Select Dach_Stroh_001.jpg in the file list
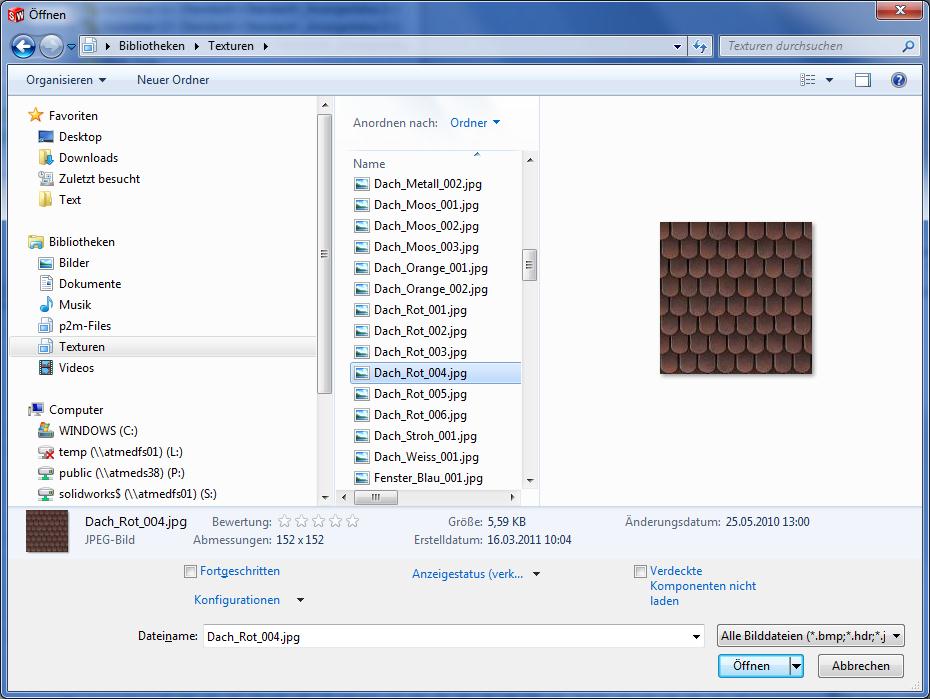930x699 pixels. point(425,436)
